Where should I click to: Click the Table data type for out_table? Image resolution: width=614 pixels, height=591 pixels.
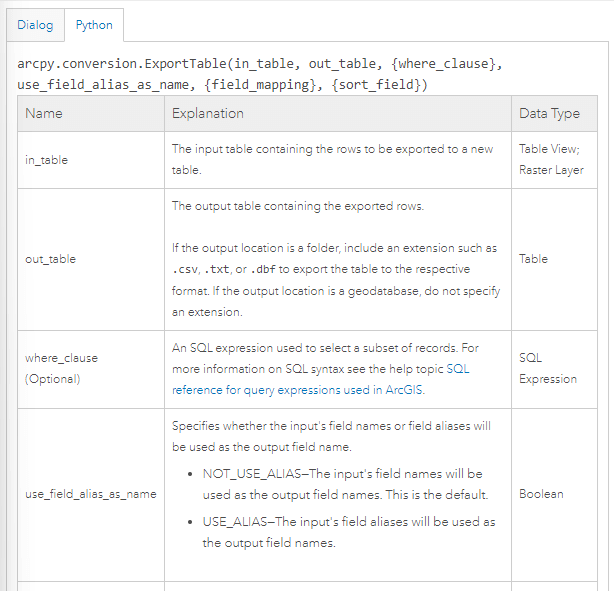click(x=533, y=259)
